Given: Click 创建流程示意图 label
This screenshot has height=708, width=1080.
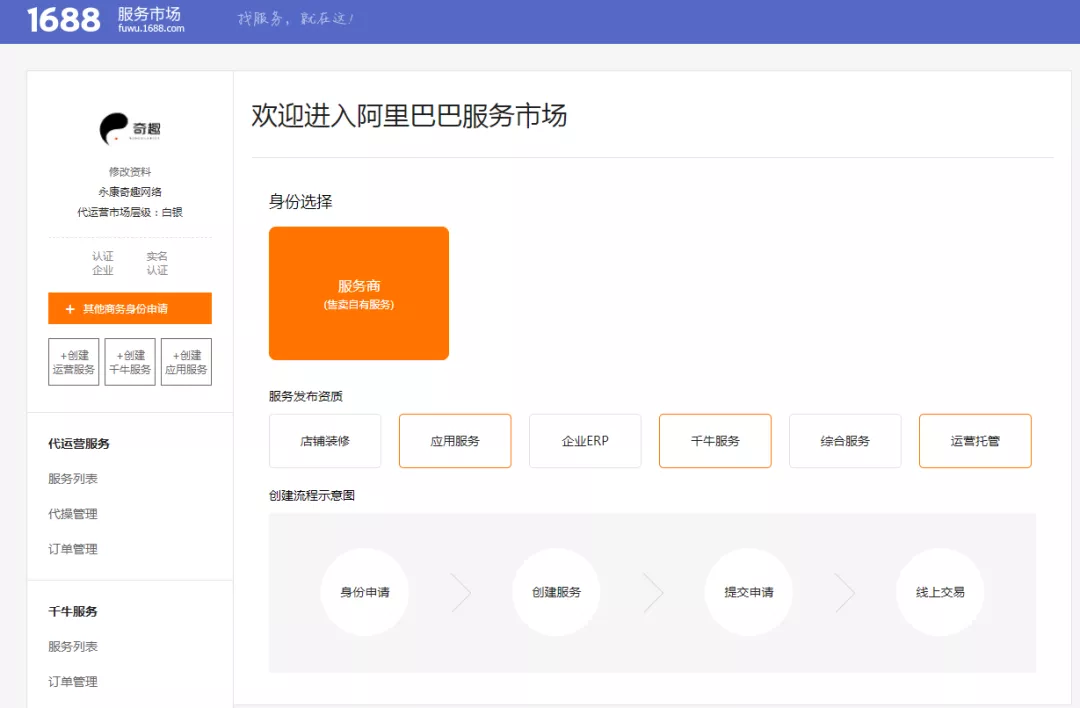Looking at the screenshot, I should tap(312, 495).
